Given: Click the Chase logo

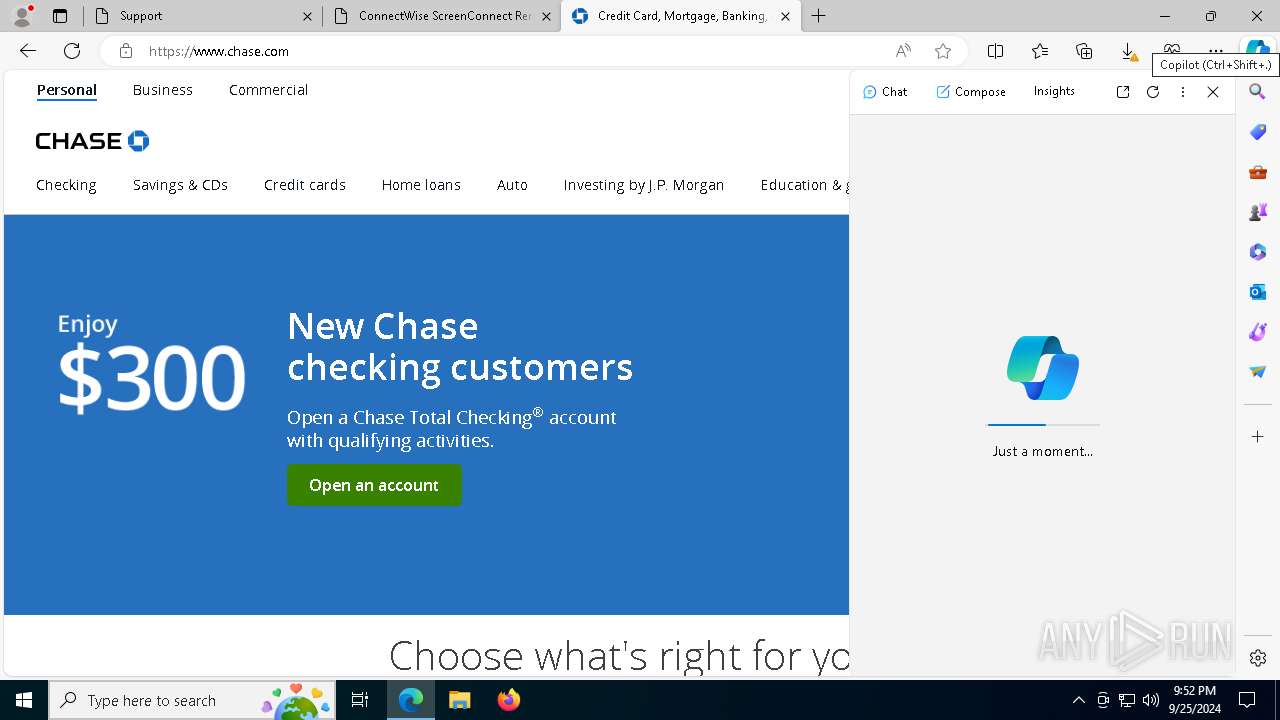Looking at the screenshot, I should [92, 141].
